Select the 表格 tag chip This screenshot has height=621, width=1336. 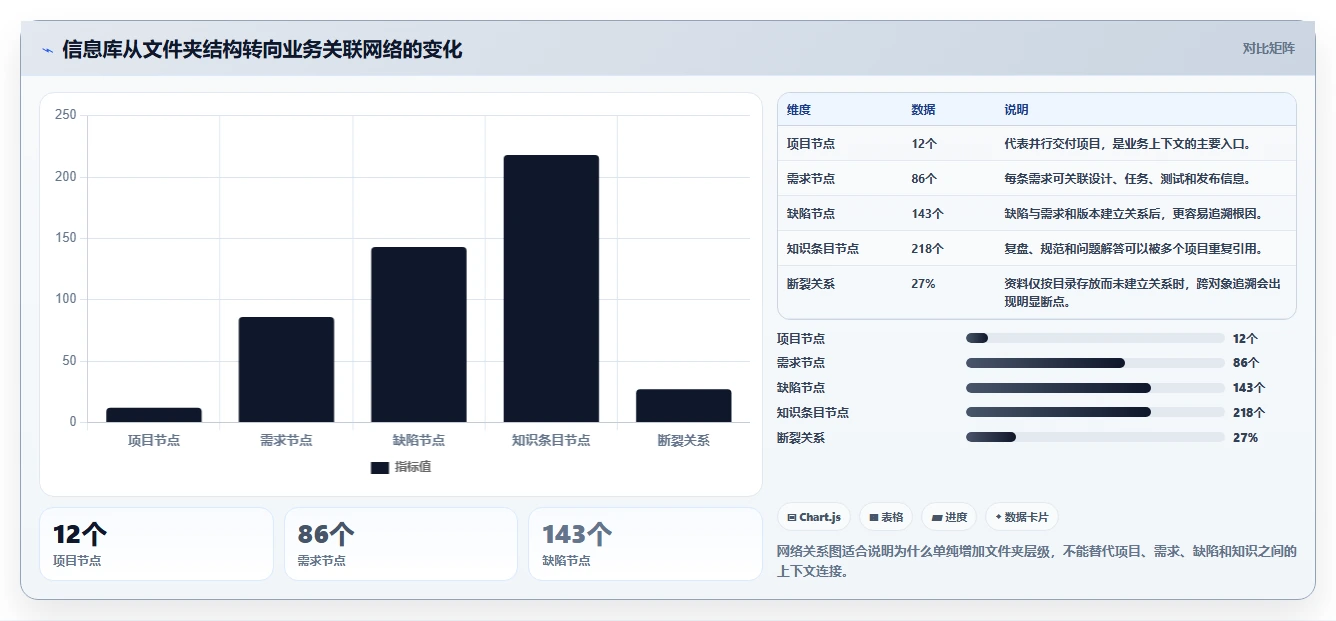[x=886, y=517]
